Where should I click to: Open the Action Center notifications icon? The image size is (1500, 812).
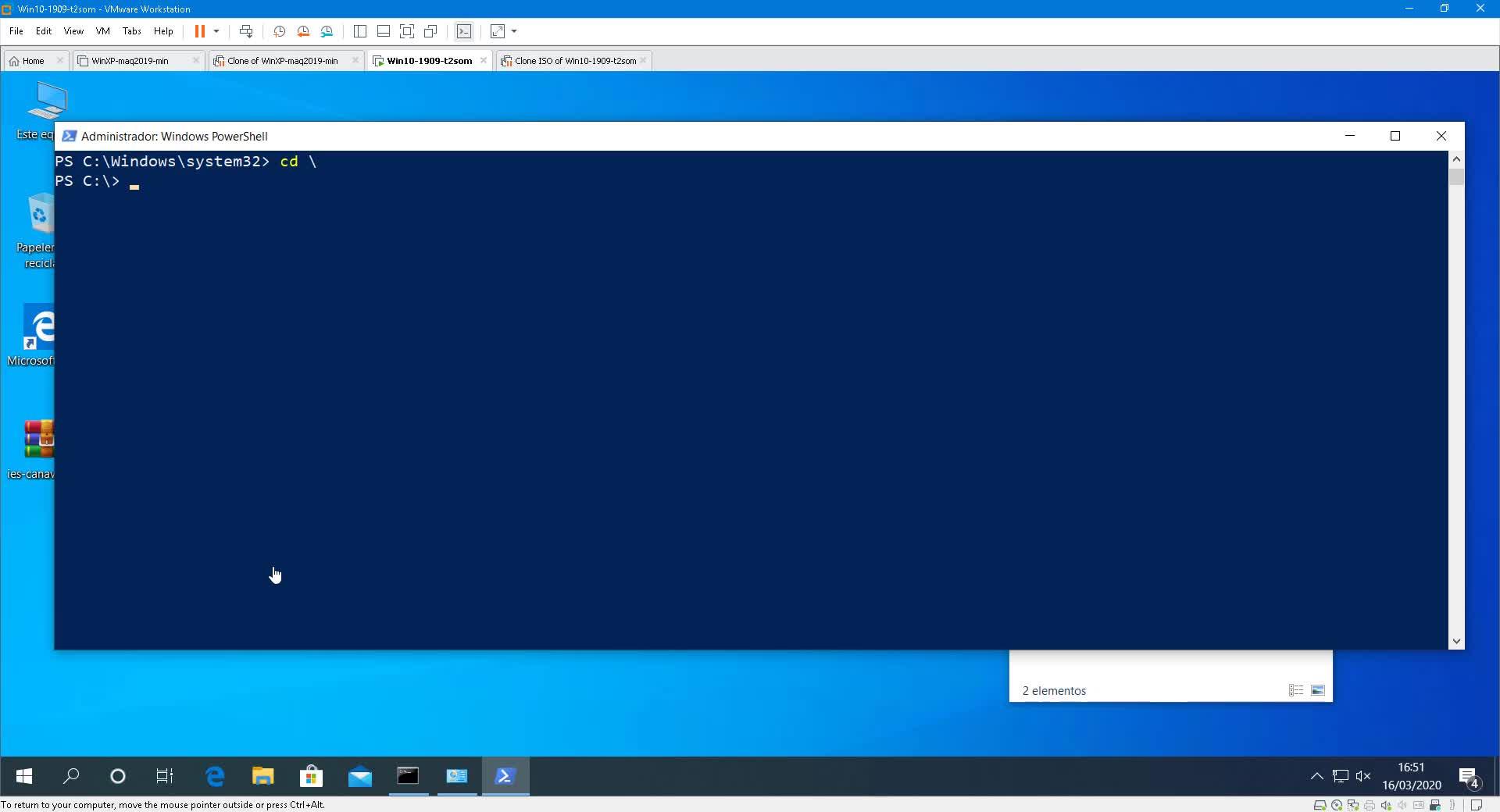point(1470,777)
